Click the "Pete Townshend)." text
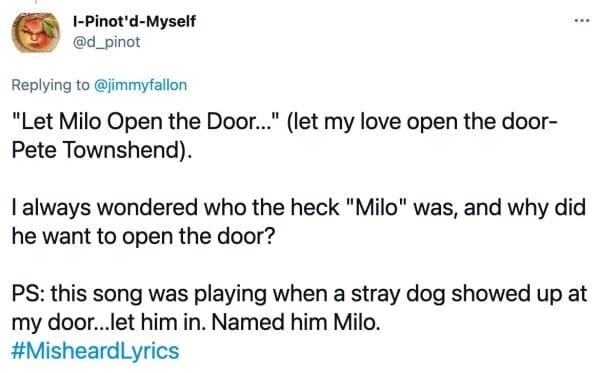 (102, 150)
